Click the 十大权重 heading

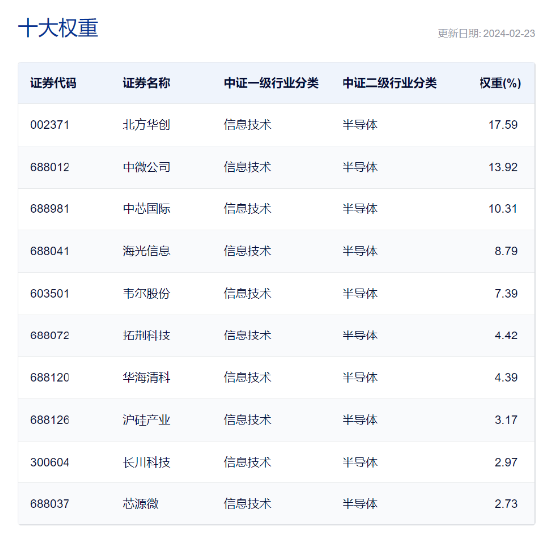(58, 28)
